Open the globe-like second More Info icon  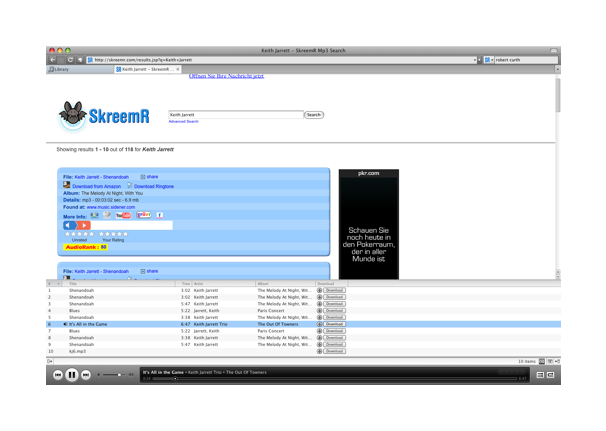click(107, 215)
